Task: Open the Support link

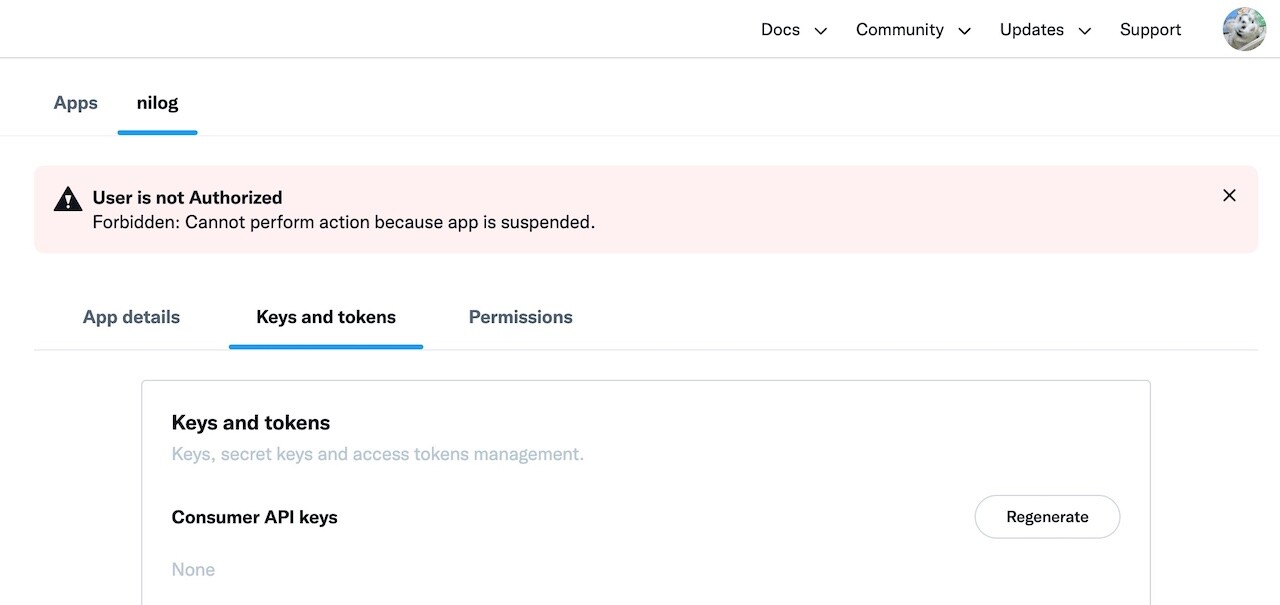Action: pyautogui.click(x=1150, y=30)
